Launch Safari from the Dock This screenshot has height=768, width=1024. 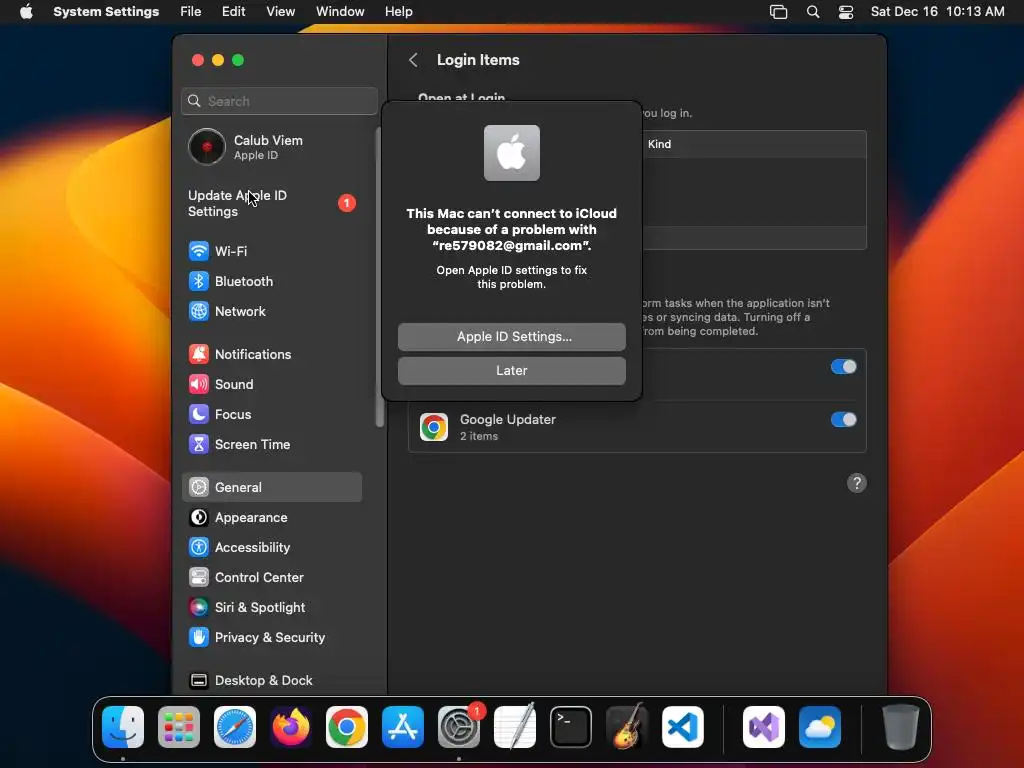pyautogui.click(x=235, y=727)
